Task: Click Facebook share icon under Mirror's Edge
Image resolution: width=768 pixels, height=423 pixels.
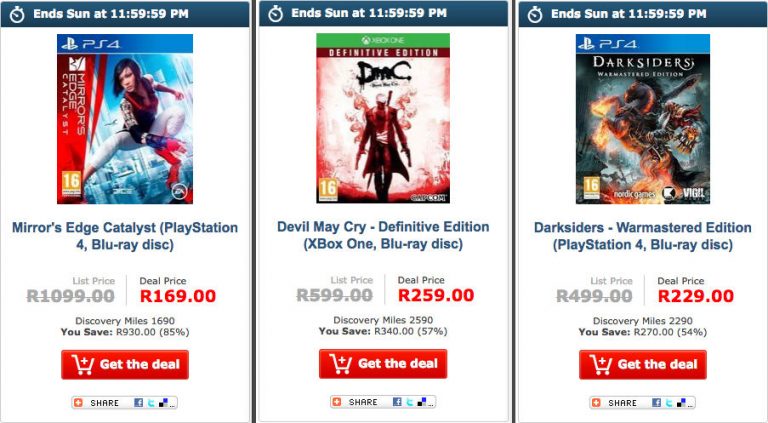Action: pyautogui.click(x=139, y=402)
